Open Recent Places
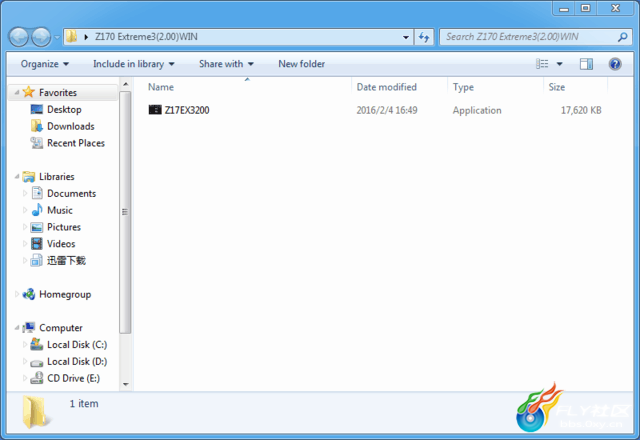The height and width of the screenshot is (440, 640). click(x=76, y=143)
